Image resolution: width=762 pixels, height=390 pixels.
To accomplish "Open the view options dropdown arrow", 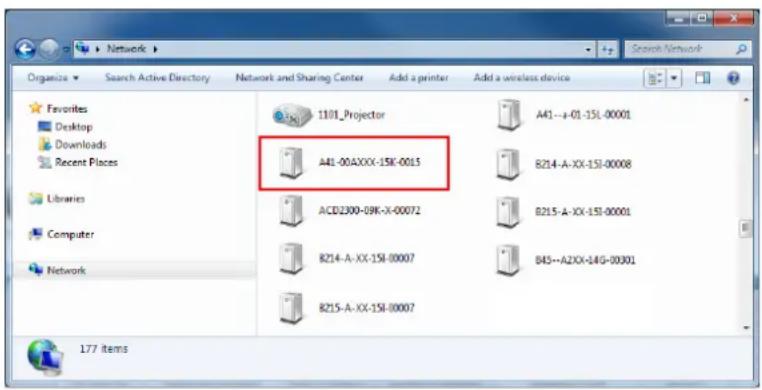I will tap(674, 78).
